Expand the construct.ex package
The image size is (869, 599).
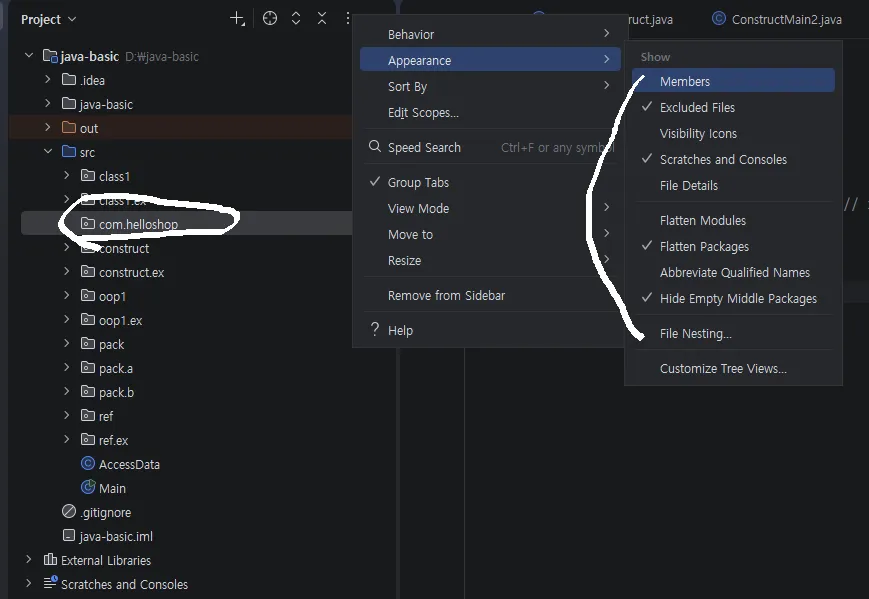[67, 271]
